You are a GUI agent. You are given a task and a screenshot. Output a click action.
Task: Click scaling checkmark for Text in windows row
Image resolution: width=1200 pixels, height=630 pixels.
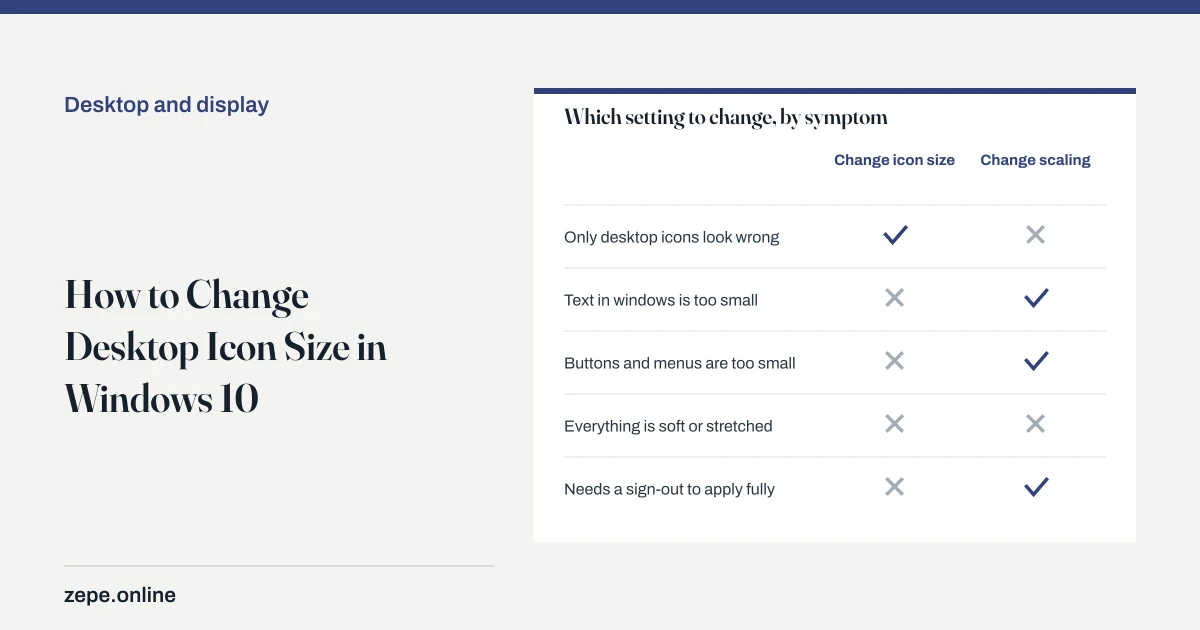(1036, 298)
